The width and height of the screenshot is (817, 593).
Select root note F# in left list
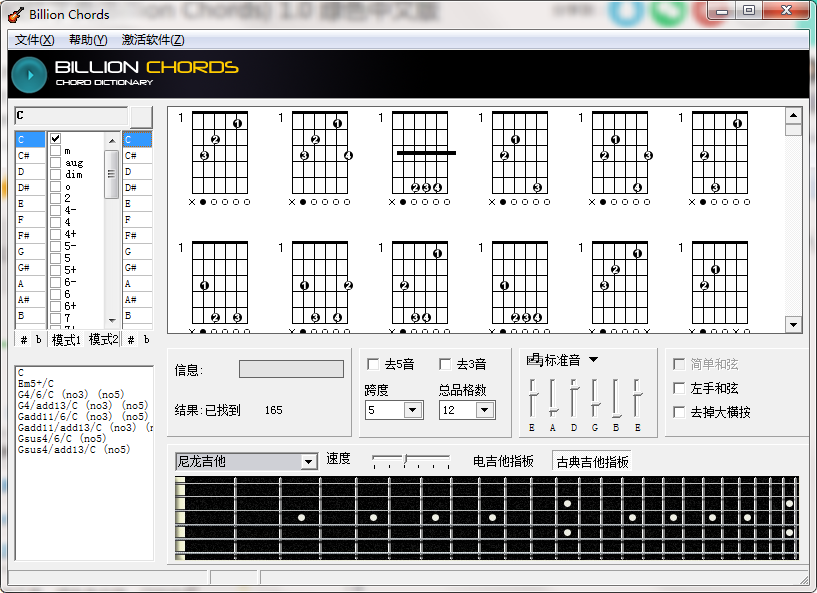[30, 236]
